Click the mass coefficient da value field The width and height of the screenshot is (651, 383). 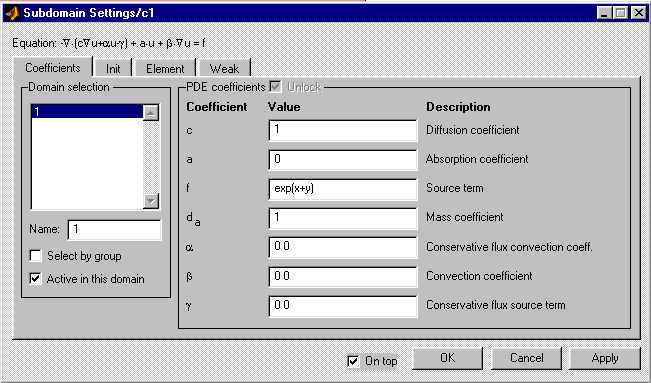(x=343, y=218)
